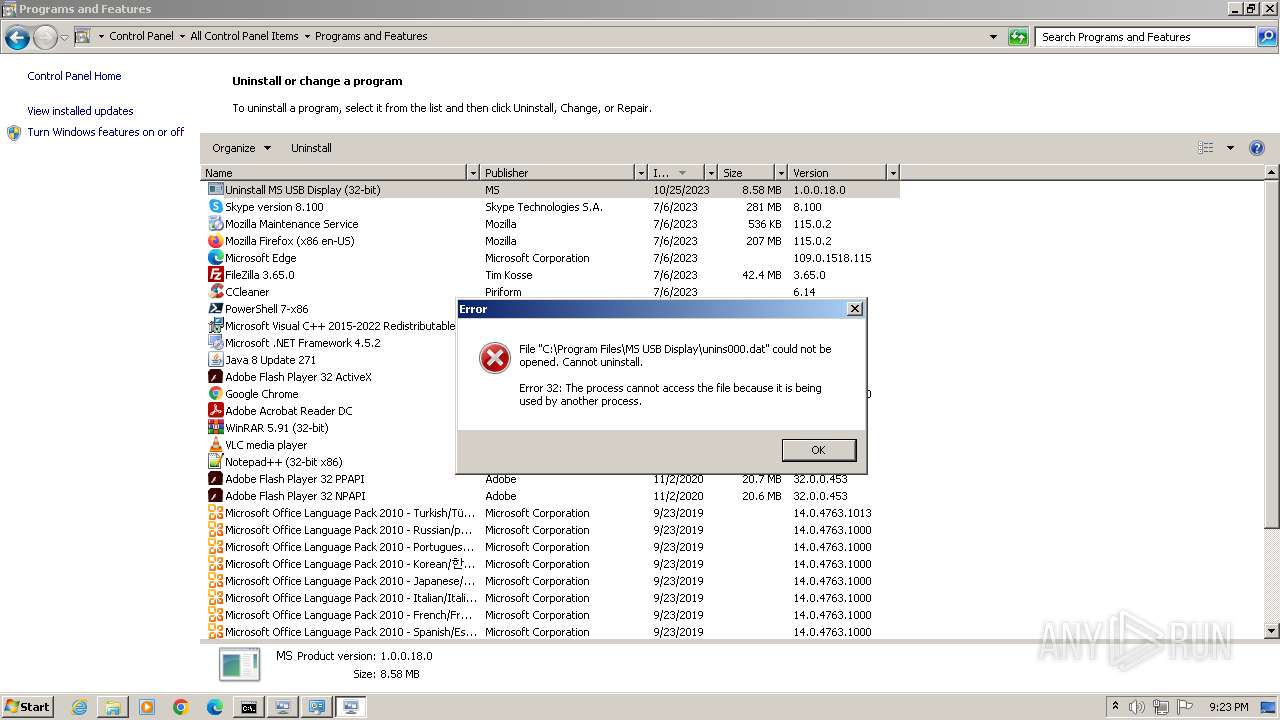The image size is (1280, 720).
Task: Click the search magnifier icon
Action: (1266, 37)
